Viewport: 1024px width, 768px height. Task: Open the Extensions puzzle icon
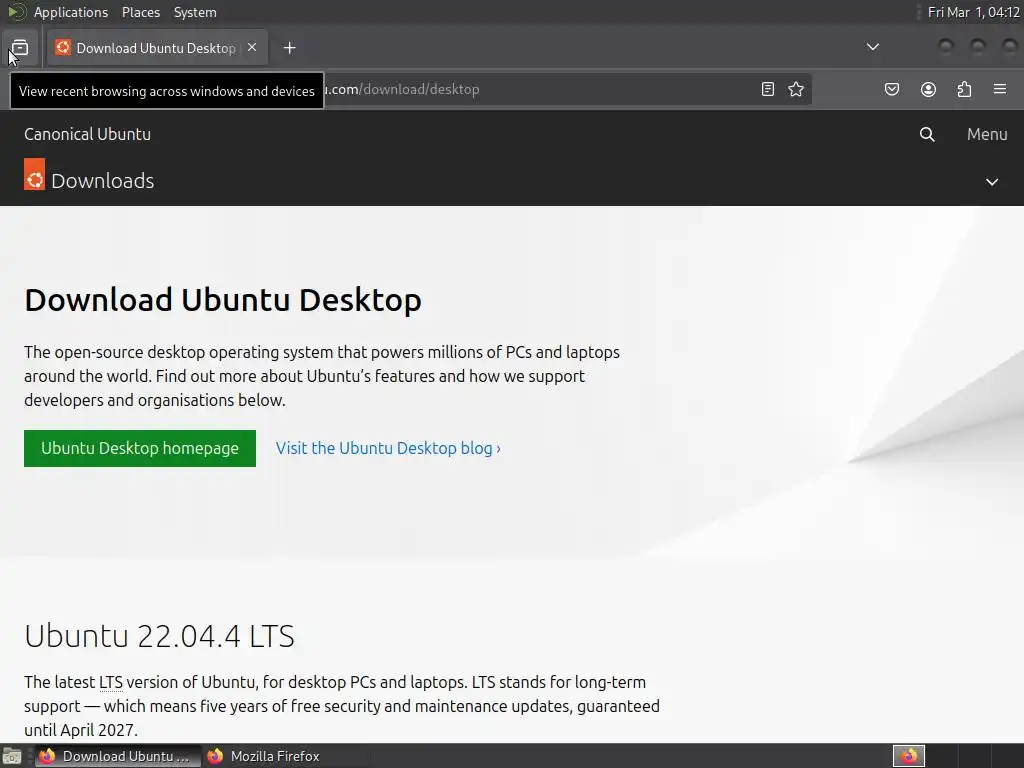(964, 89)
